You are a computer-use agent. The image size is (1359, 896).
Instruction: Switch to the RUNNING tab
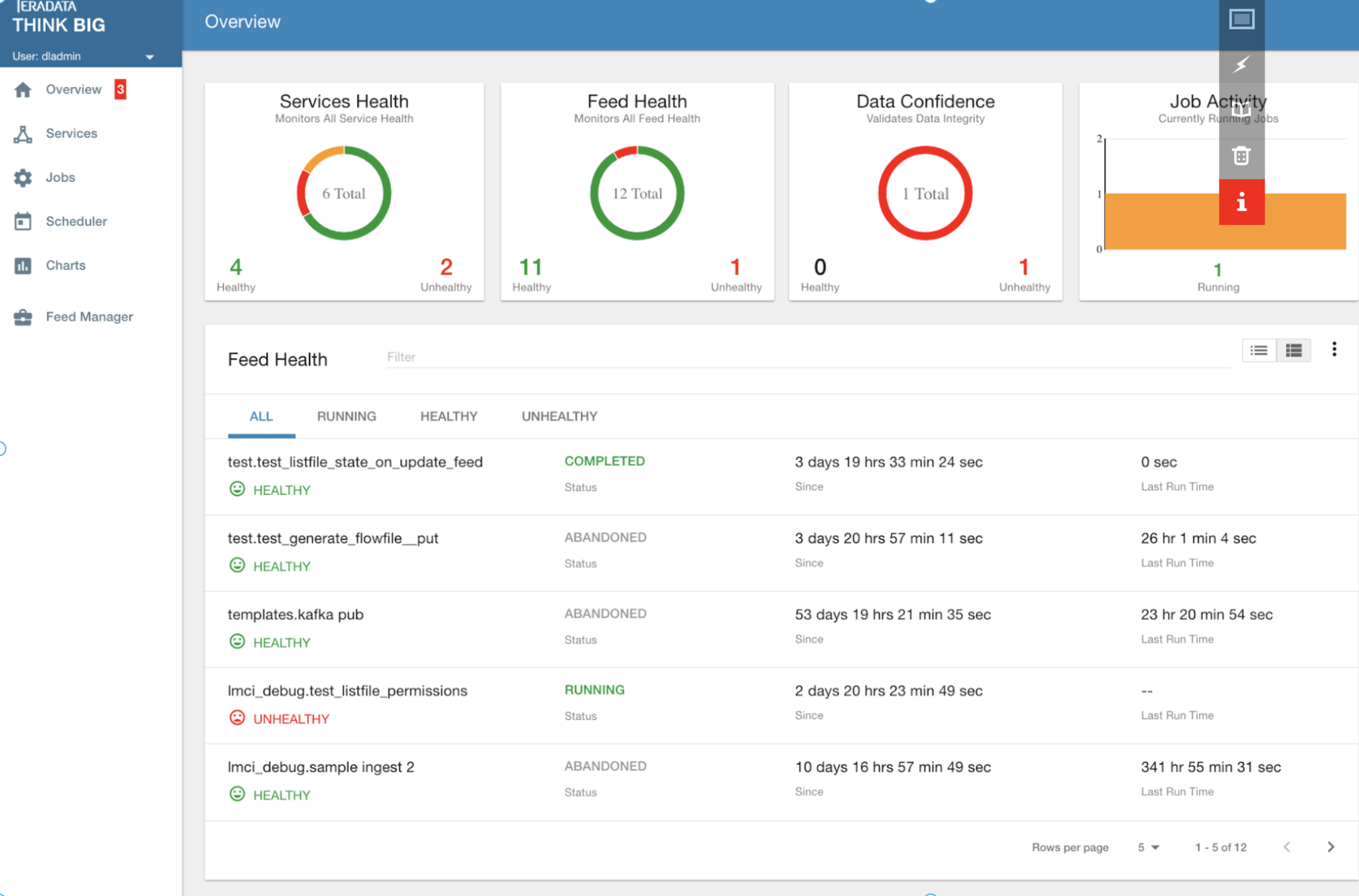coord(346,416)
